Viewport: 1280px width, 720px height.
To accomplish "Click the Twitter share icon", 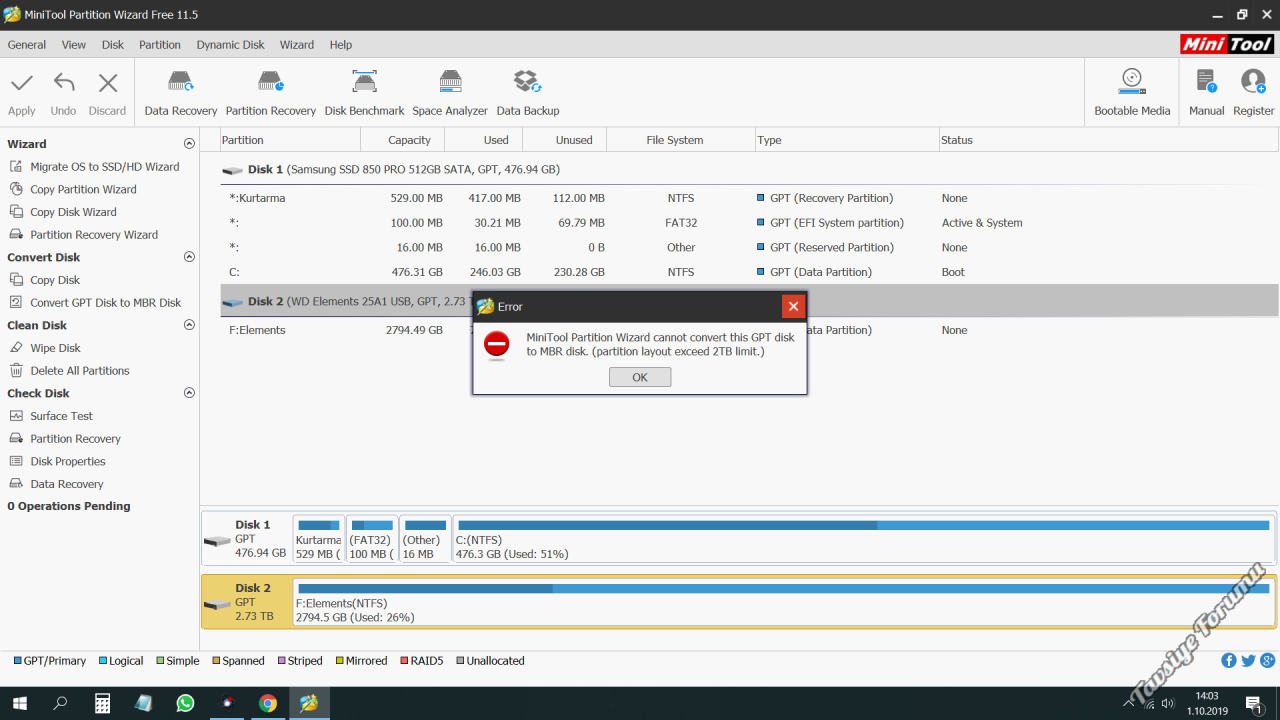I will coord(1248,661).
